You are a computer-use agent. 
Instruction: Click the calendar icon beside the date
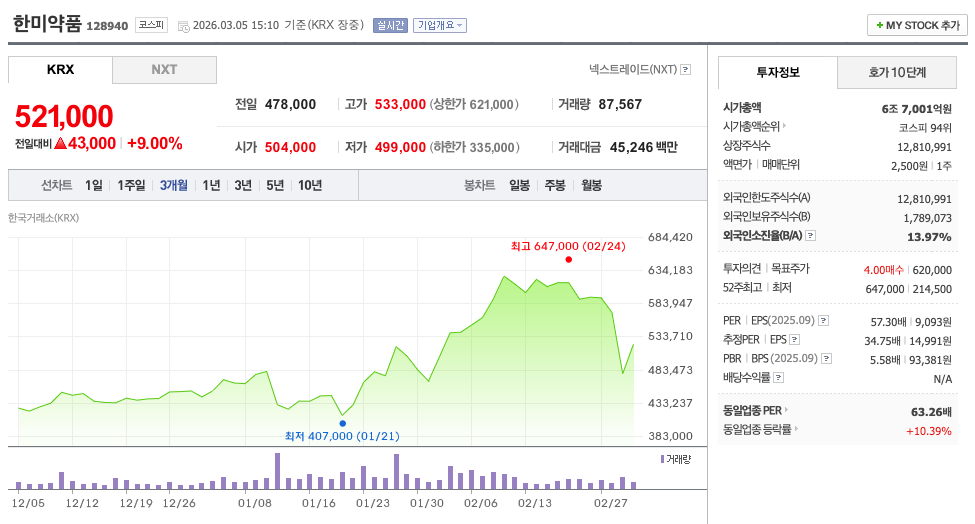pyautogui.click(x=183, y=27)
